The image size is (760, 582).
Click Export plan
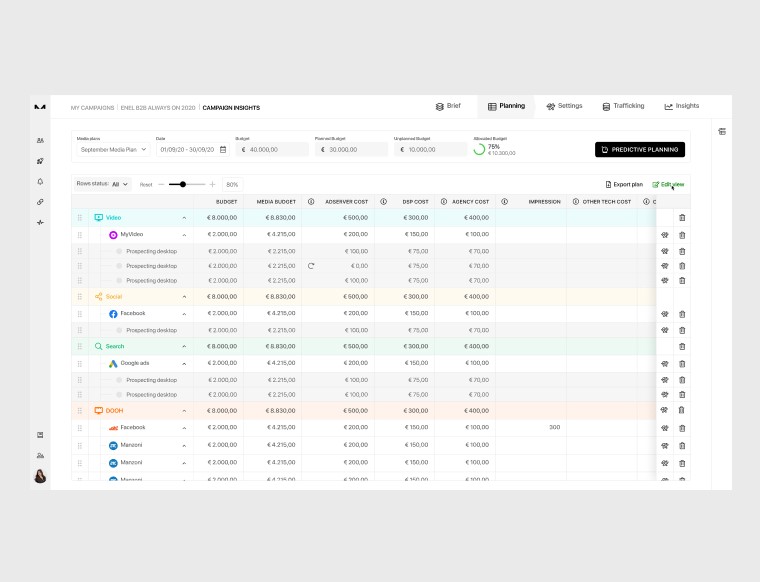[624, 184]
